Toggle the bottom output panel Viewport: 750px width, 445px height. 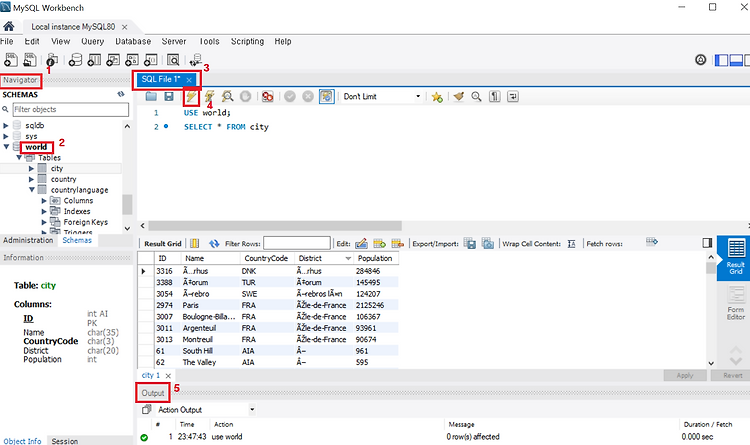click(737, 60)
